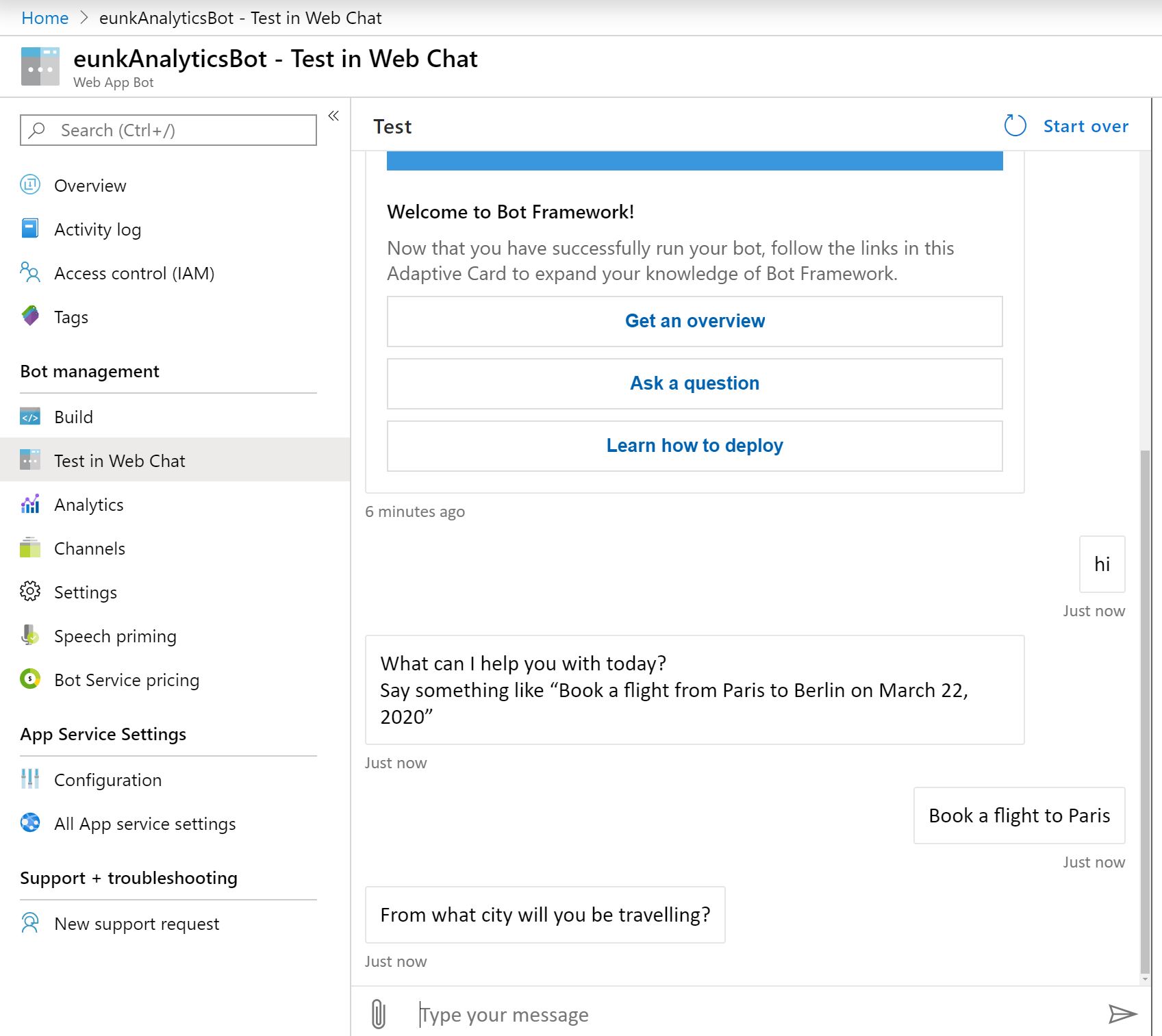Screen dimensions: 1162x1036
Task: Click the Start over link
Action: point(1086,127)
